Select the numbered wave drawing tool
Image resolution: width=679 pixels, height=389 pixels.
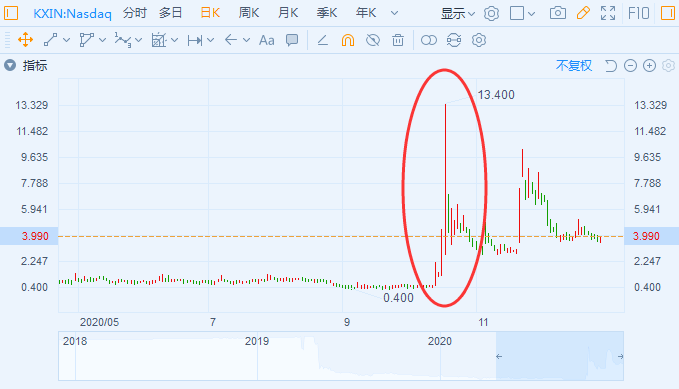[123, 40]
